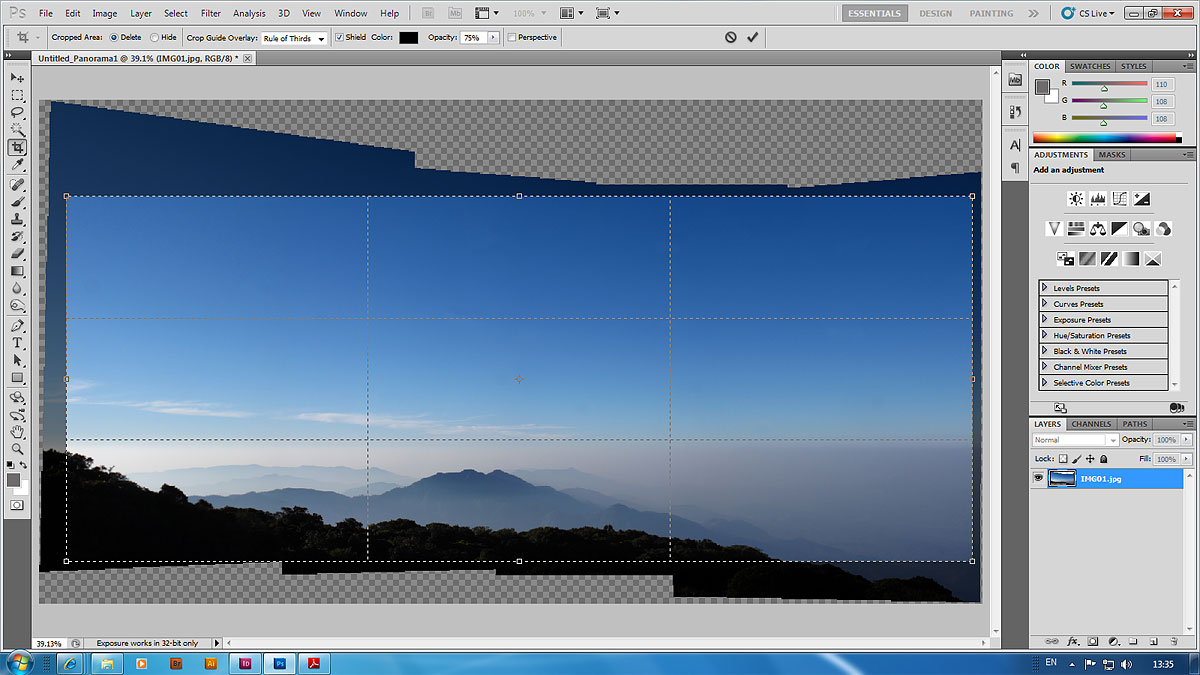
Task: Expand the Hue/Saturation Presets list
Action: [x=1045, y=335]
